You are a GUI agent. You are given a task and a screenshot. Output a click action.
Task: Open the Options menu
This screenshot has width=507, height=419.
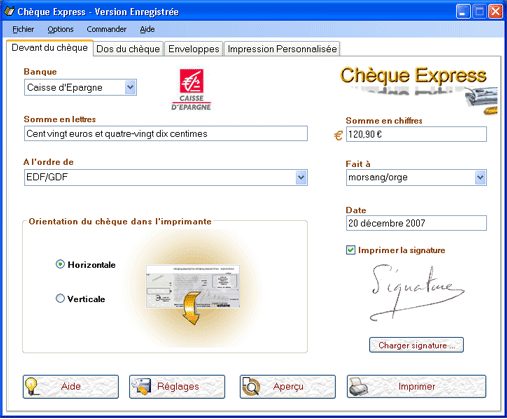point(60,29)
